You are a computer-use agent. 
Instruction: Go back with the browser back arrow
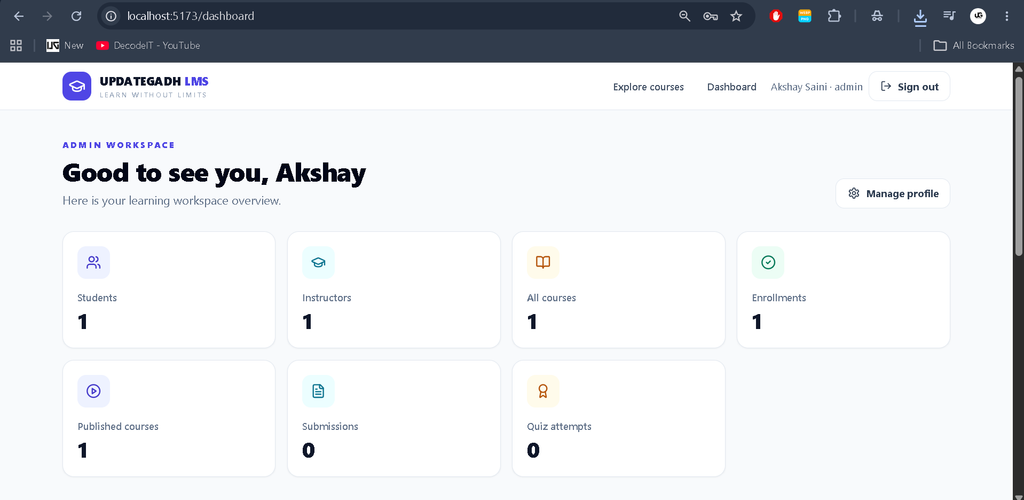pyautogui.click(x=19, y=16)
